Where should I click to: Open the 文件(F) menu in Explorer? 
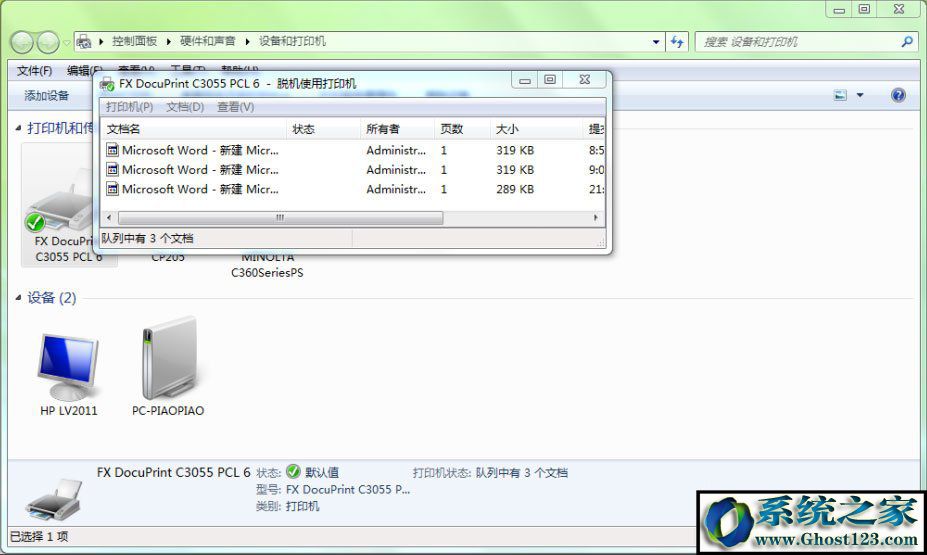pyautogui.click(x=34, y=71)
